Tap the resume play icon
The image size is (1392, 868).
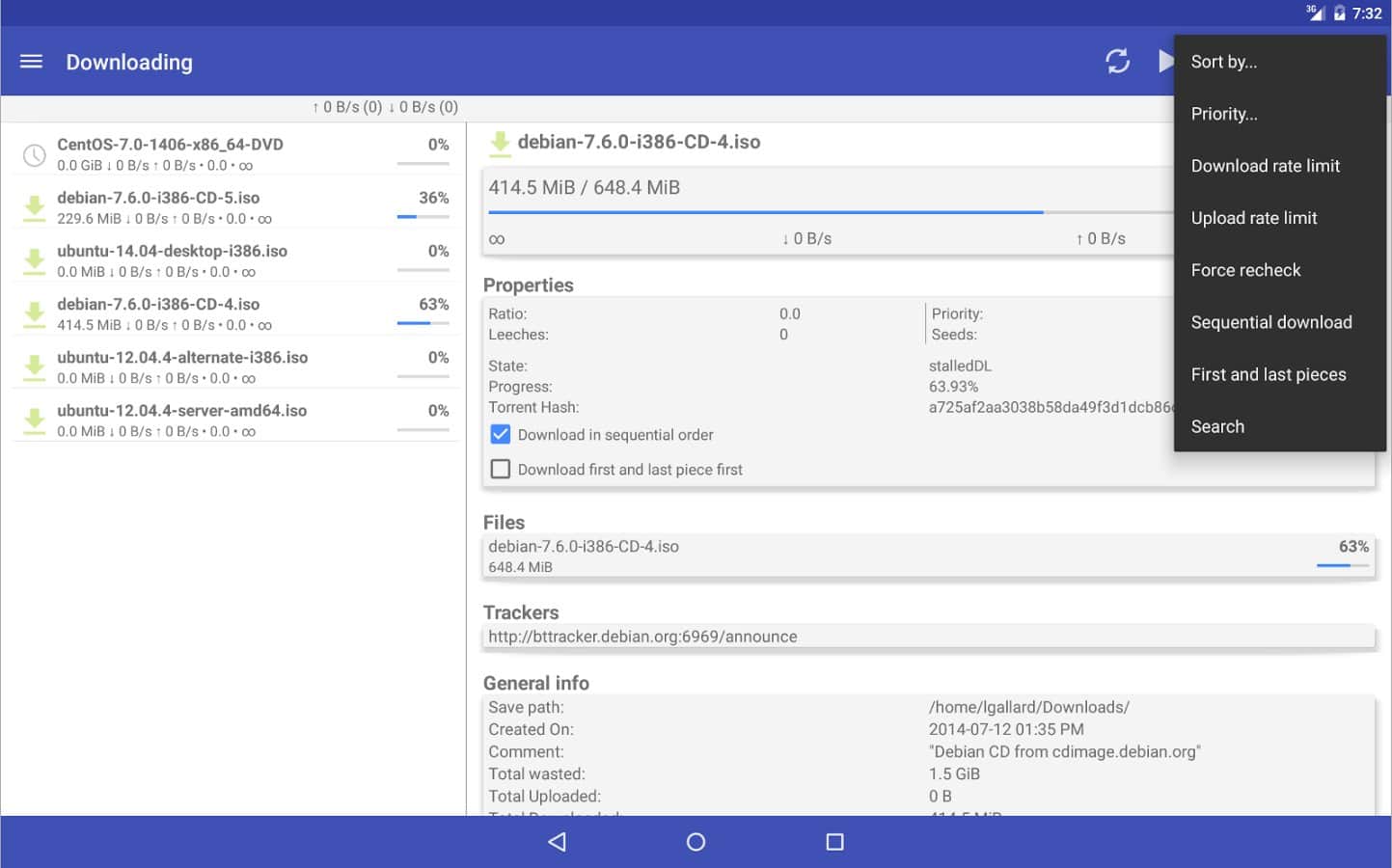tap(1164, 62)
